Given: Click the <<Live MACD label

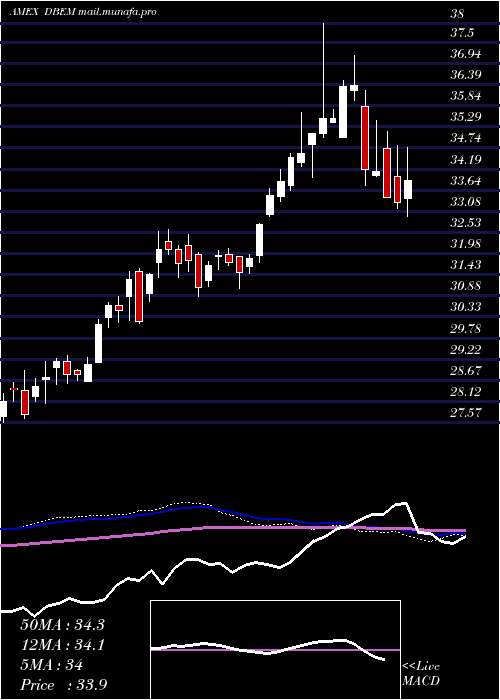Looking at the screenshot, I should (421, 674).
